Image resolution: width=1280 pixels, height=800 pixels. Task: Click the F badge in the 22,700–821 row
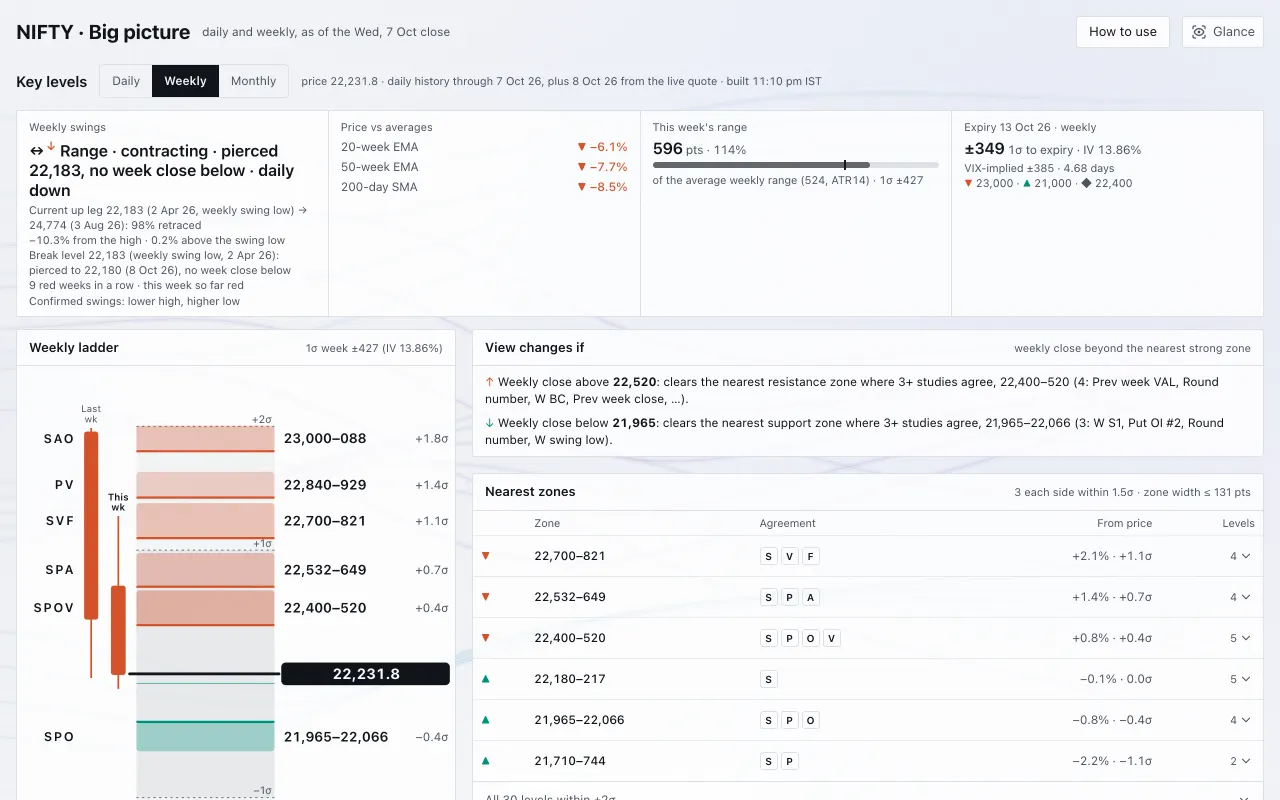(x=811, y=556)
